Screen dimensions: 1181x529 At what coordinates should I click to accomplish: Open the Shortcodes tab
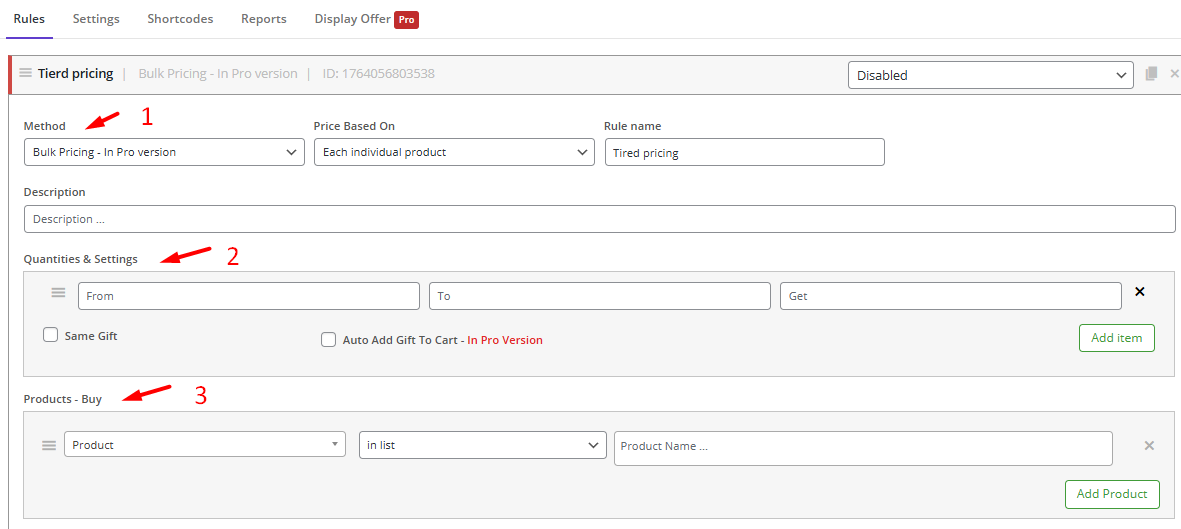coord(180,19)
